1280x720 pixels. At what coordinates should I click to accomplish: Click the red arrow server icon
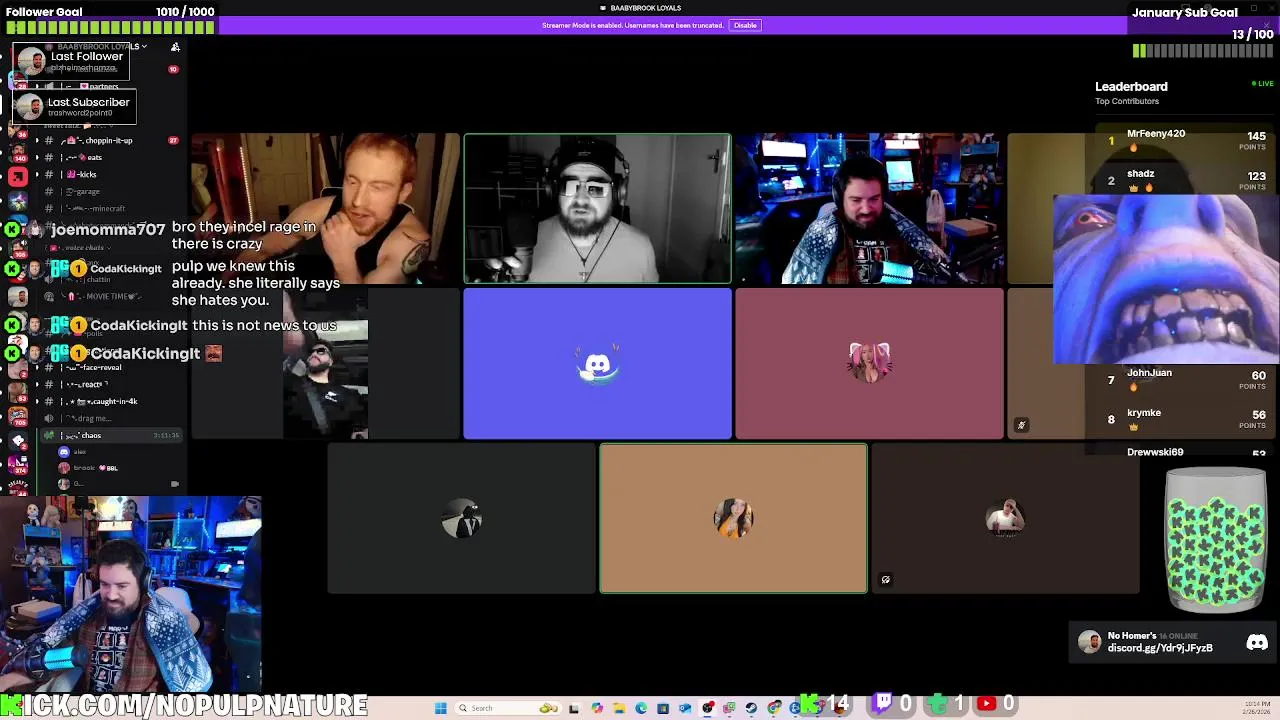(x=18, y=177)
